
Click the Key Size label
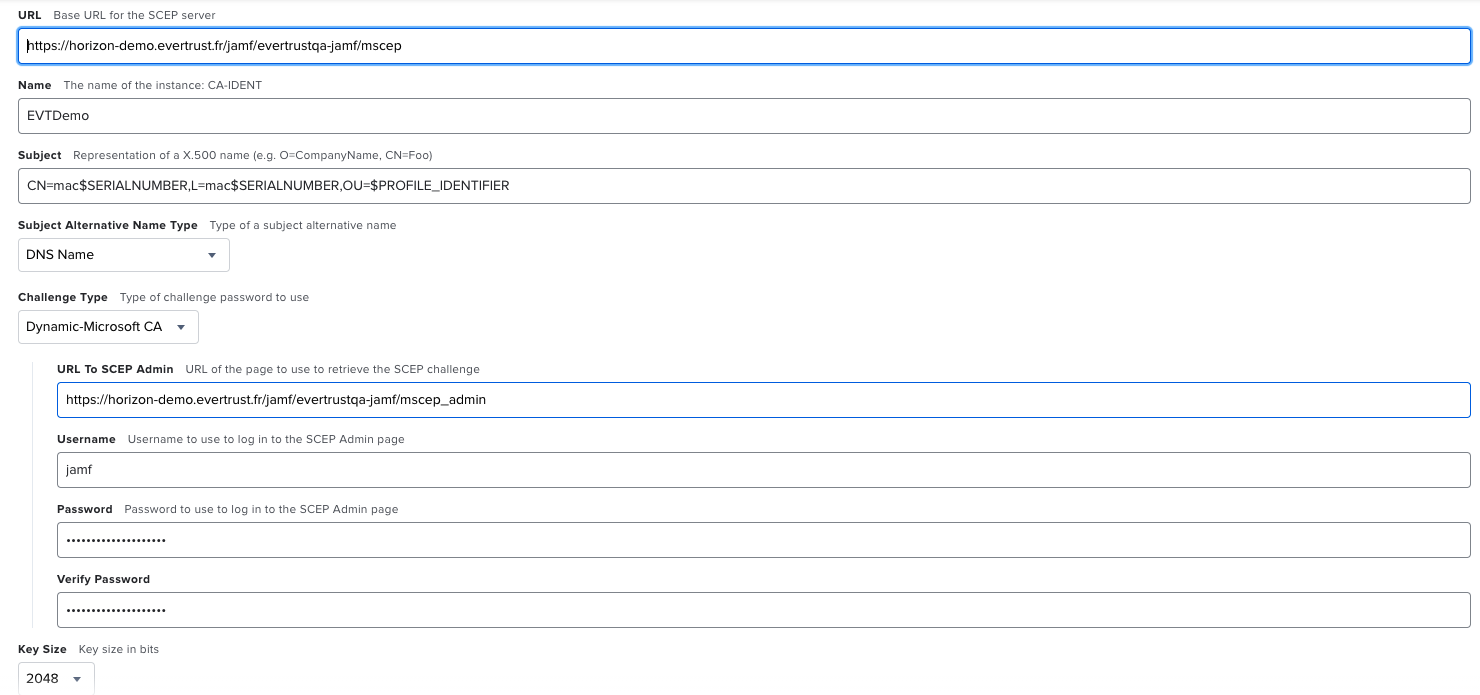[42, 648]
